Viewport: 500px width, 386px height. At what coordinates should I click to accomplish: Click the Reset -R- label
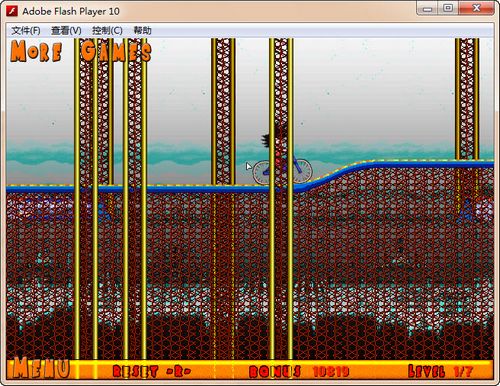click(x=152, y=371)
